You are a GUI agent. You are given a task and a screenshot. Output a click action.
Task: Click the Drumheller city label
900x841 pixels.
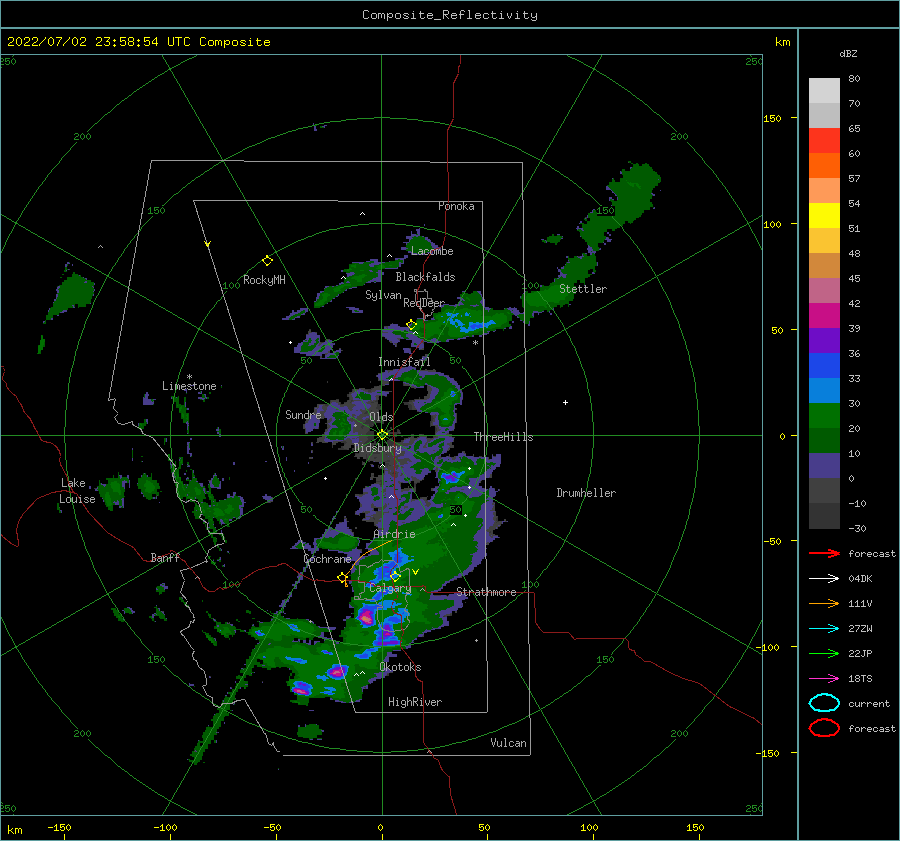(586, 493)
